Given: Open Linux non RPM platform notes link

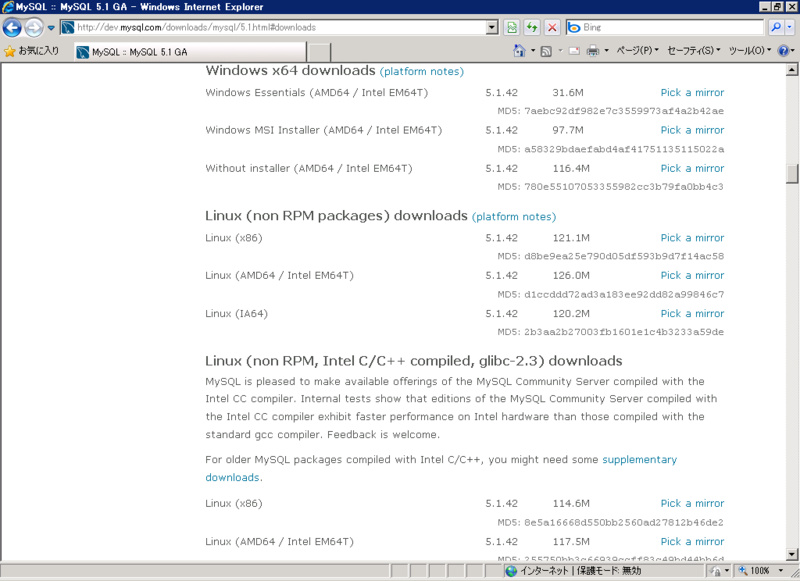Looking at the screenshot, I should pos(514,217).
